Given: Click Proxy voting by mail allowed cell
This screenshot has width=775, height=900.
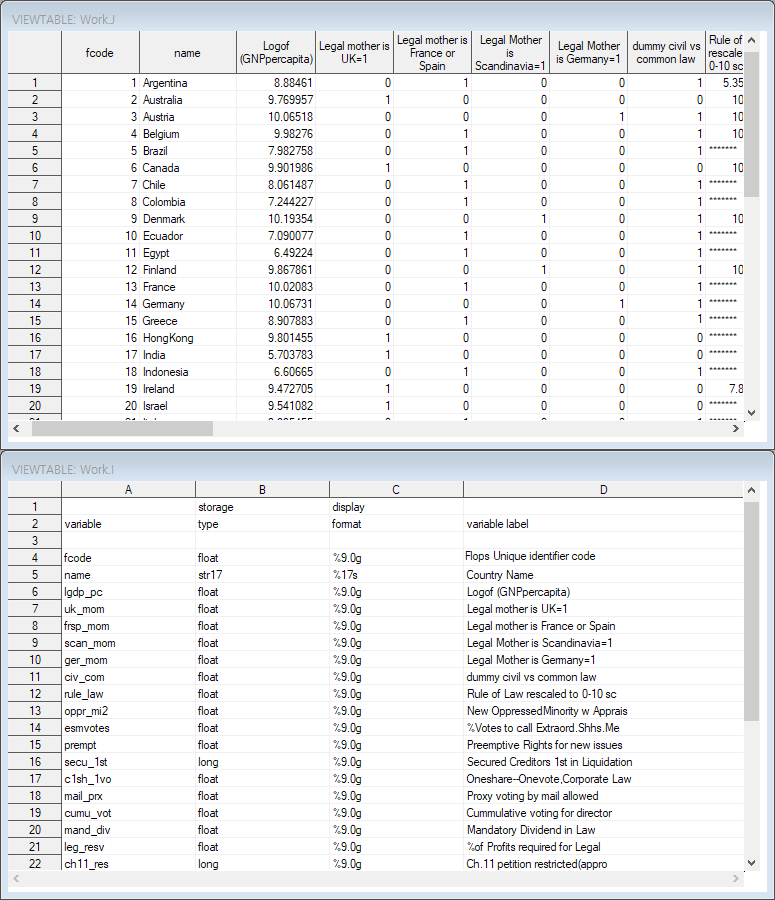Looking at the screenshot, I should point(603,796).
